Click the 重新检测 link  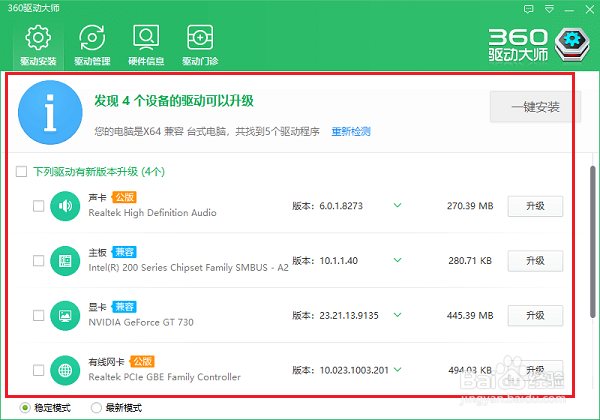coord(351,132)
